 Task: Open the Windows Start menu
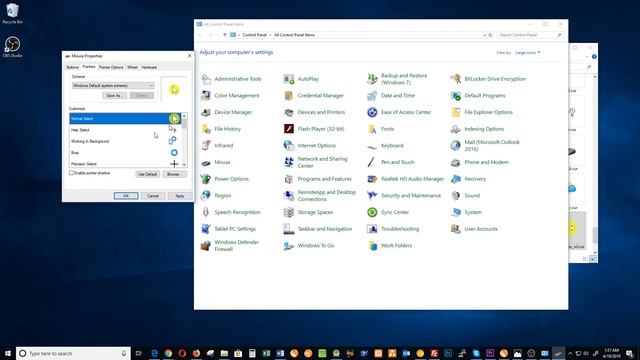point(8,353)
